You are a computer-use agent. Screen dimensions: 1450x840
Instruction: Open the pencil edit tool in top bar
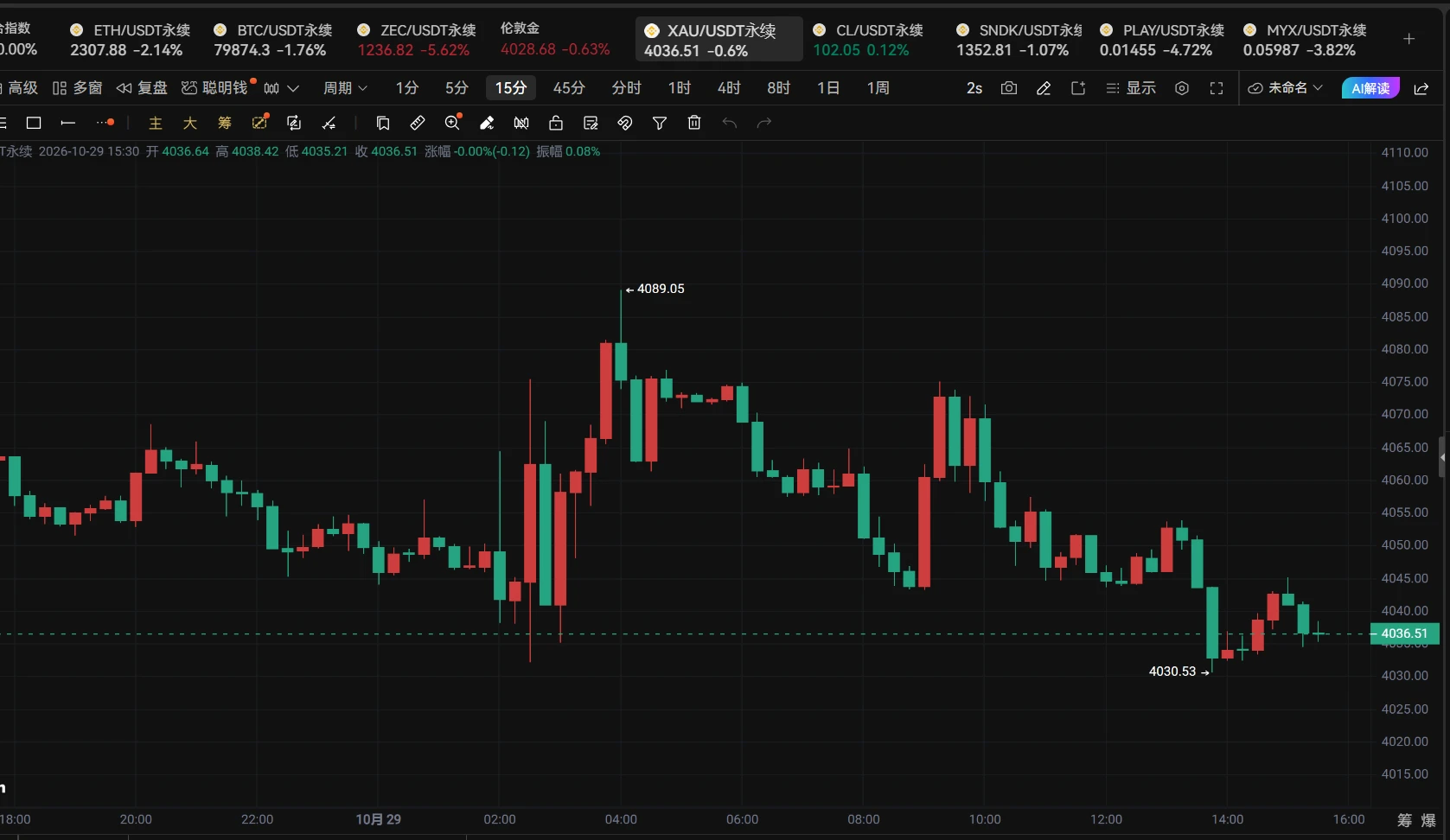tap(1044, 88)
